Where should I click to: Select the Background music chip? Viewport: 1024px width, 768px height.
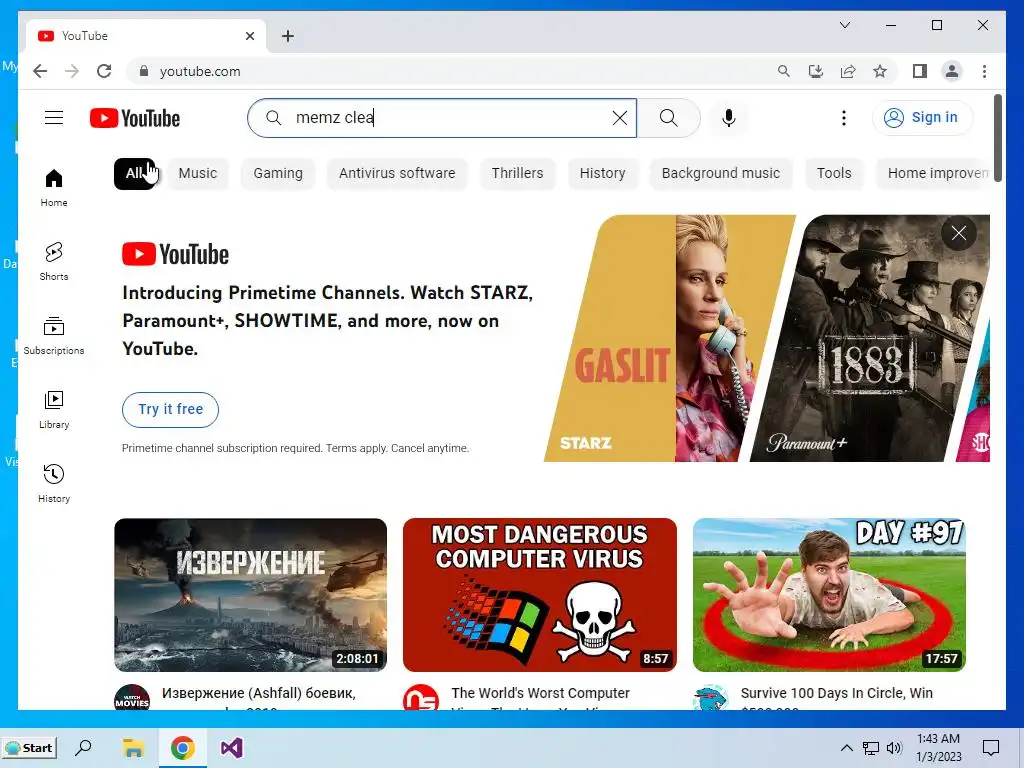(721, 174)
